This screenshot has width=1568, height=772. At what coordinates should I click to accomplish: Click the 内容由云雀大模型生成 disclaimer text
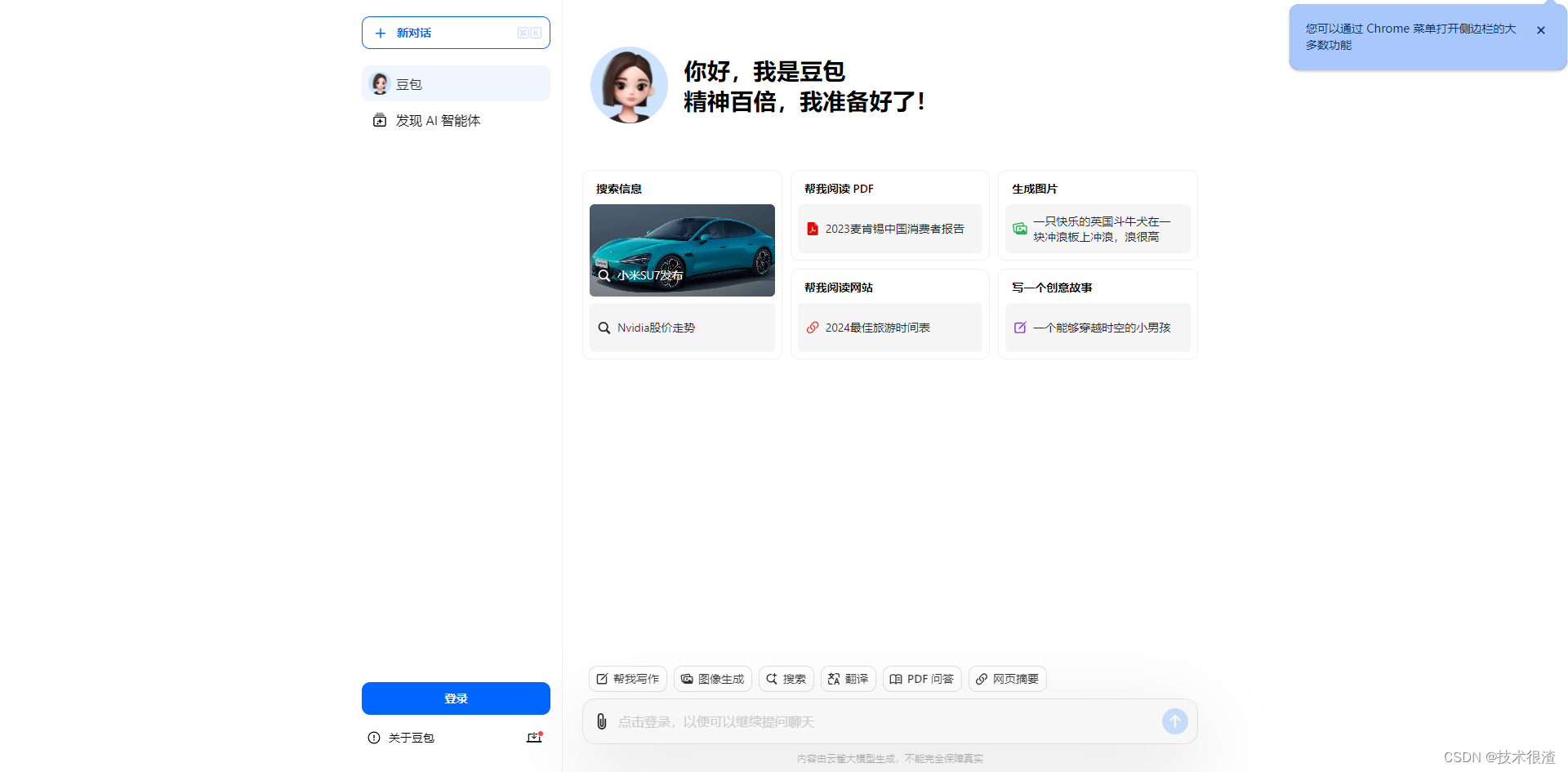point(890,758)
